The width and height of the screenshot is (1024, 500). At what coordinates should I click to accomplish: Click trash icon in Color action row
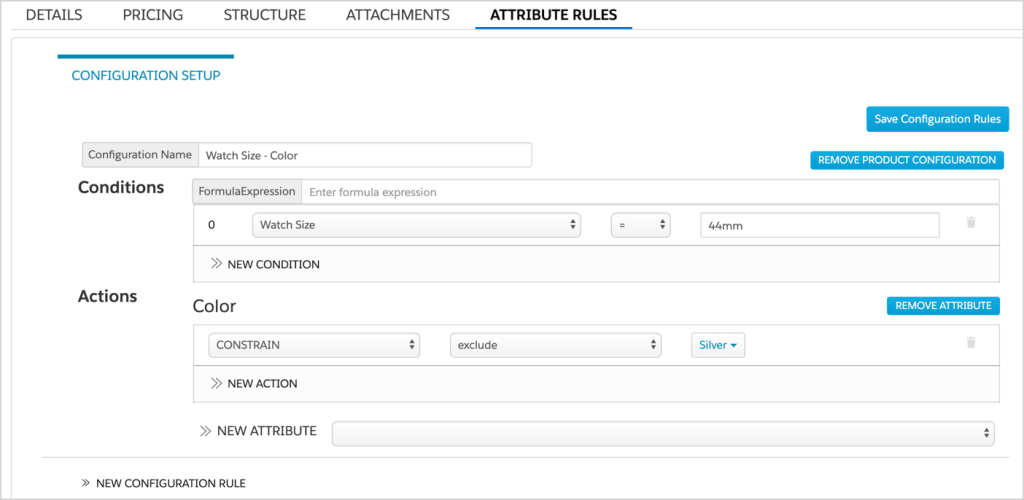click(970, 343)
